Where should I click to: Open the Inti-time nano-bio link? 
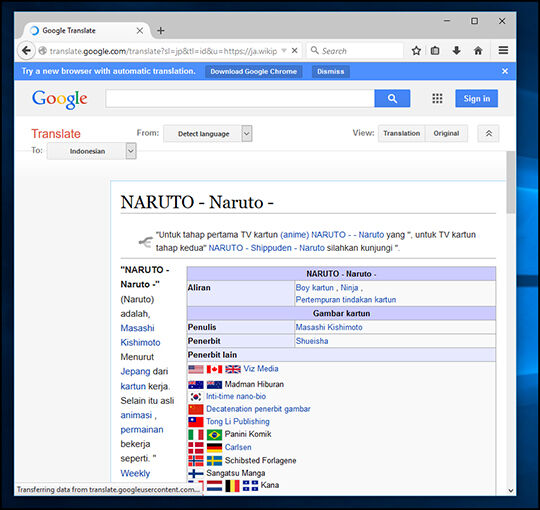pyautogui.click(x=236, y=396)
